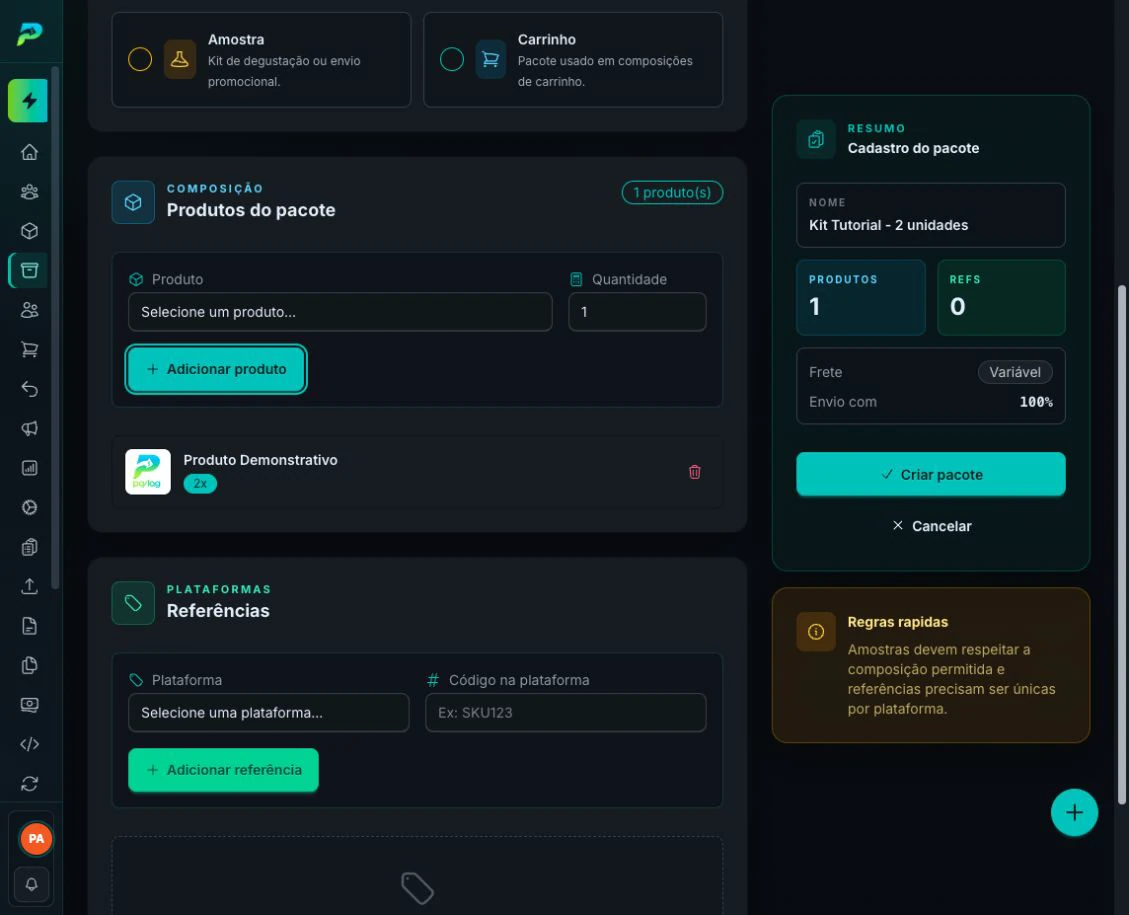The height and width of the screenshot is (915, 1129).
Task: Open the megaphone sidebar icon
Action: [29, 428]
